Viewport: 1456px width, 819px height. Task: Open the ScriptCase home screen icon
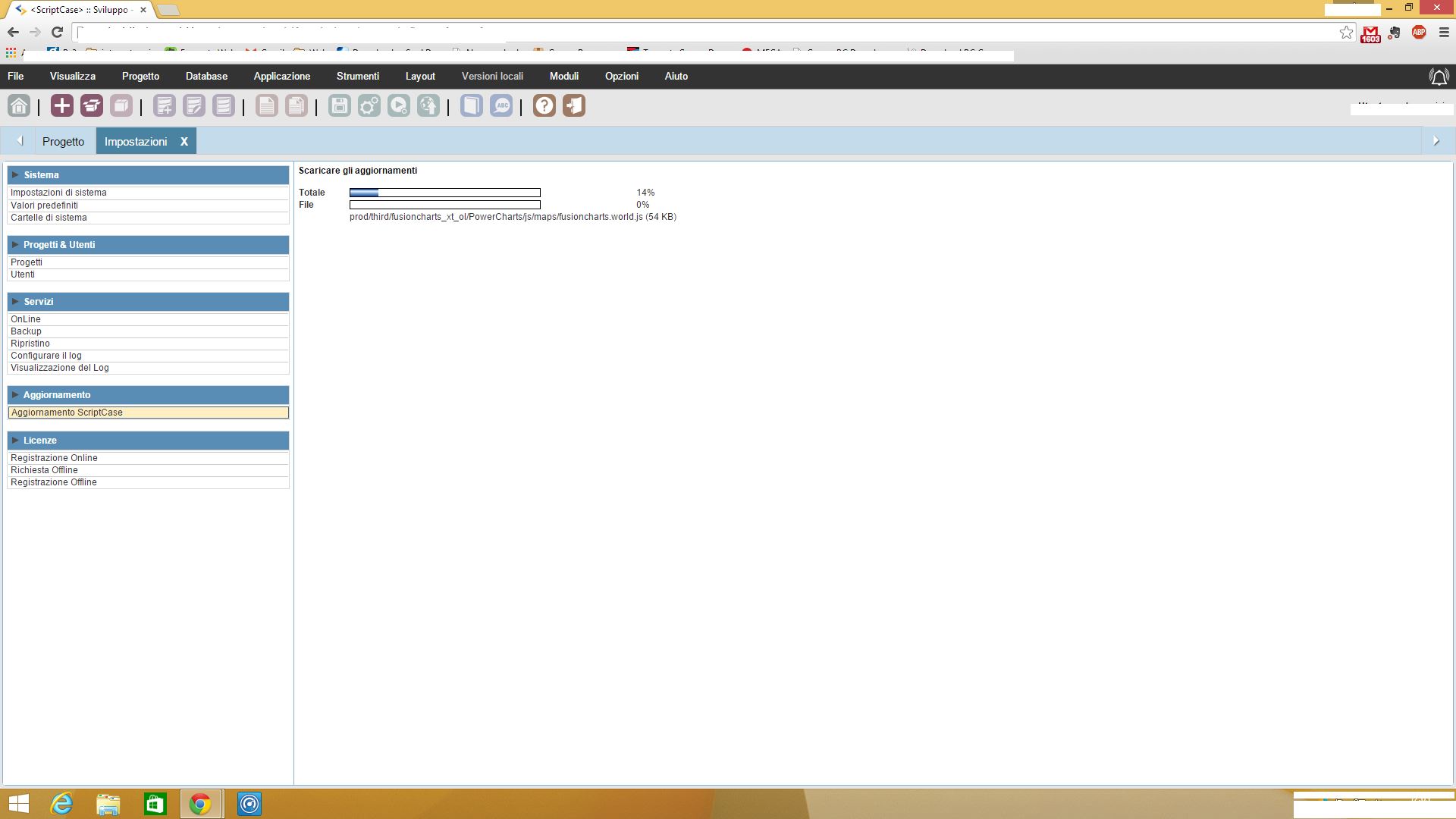pos(18,105)
